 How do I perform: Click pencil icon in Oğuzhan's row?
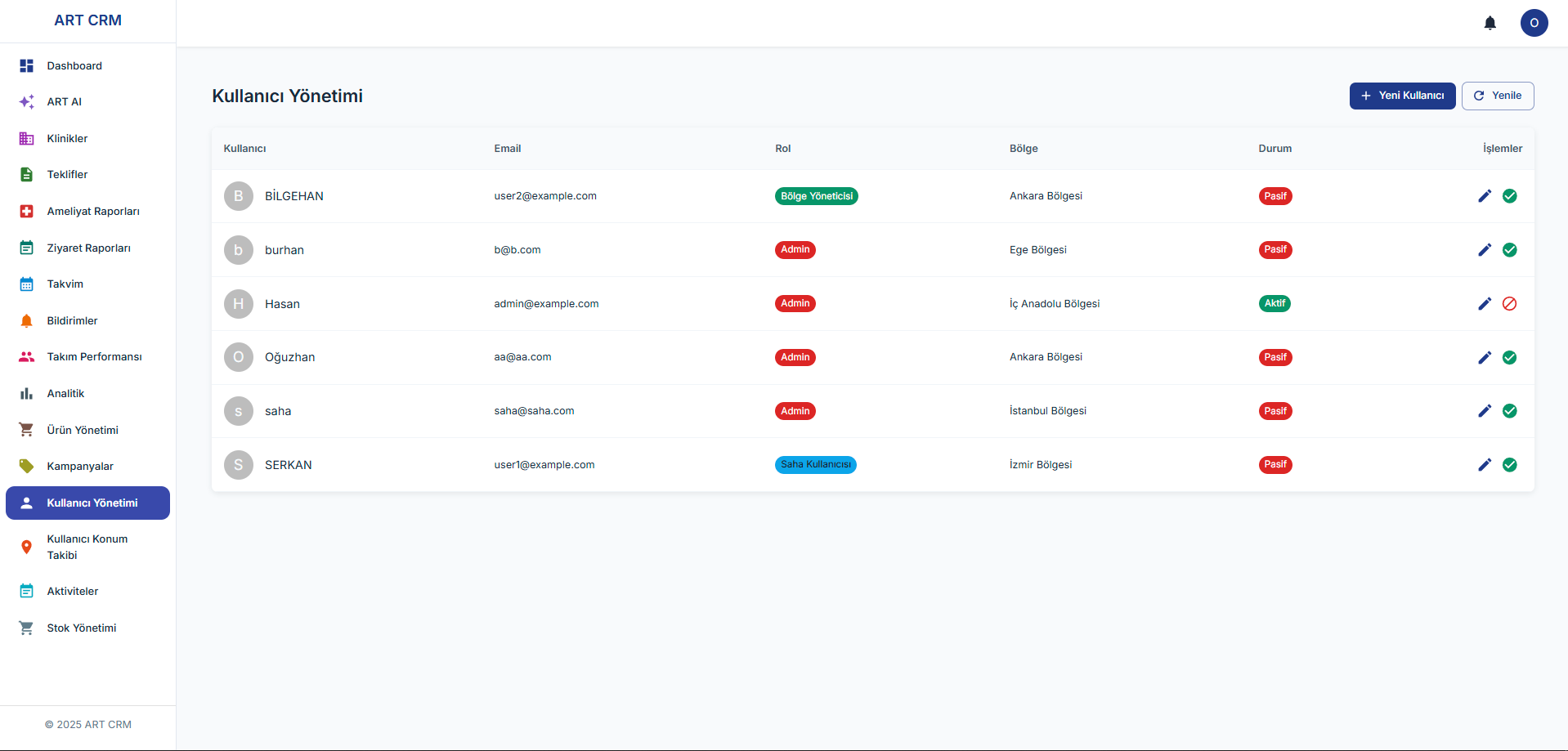coord(1485,358)
